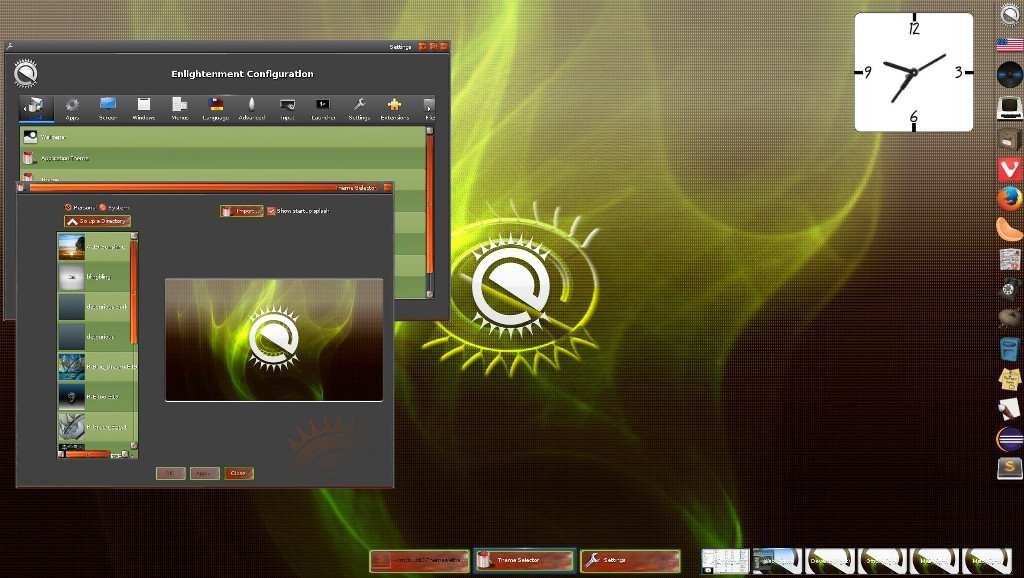This screenshot has height=578, width=1024.
Task: Open the Settings category with wrench icon
Action: tap(359, 108)
